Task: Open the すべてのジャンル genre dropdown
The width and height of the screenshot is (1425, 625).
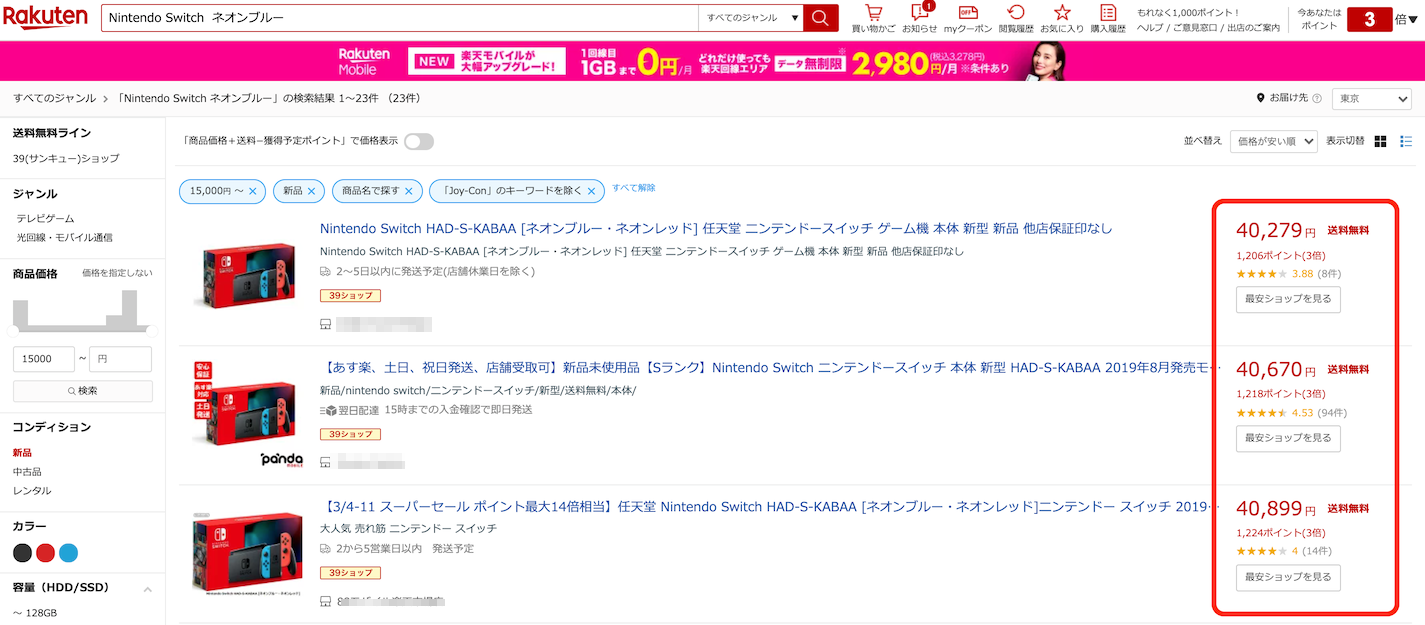Action: click(x=752, y=18)
